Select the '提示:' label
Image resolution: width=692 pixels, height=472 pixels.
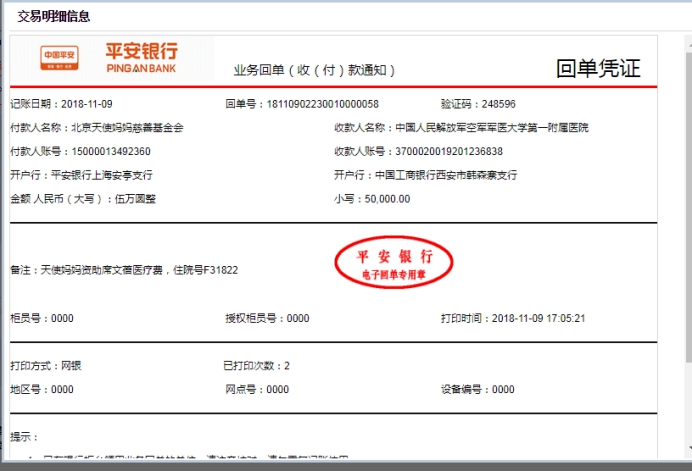coord(24,437)
